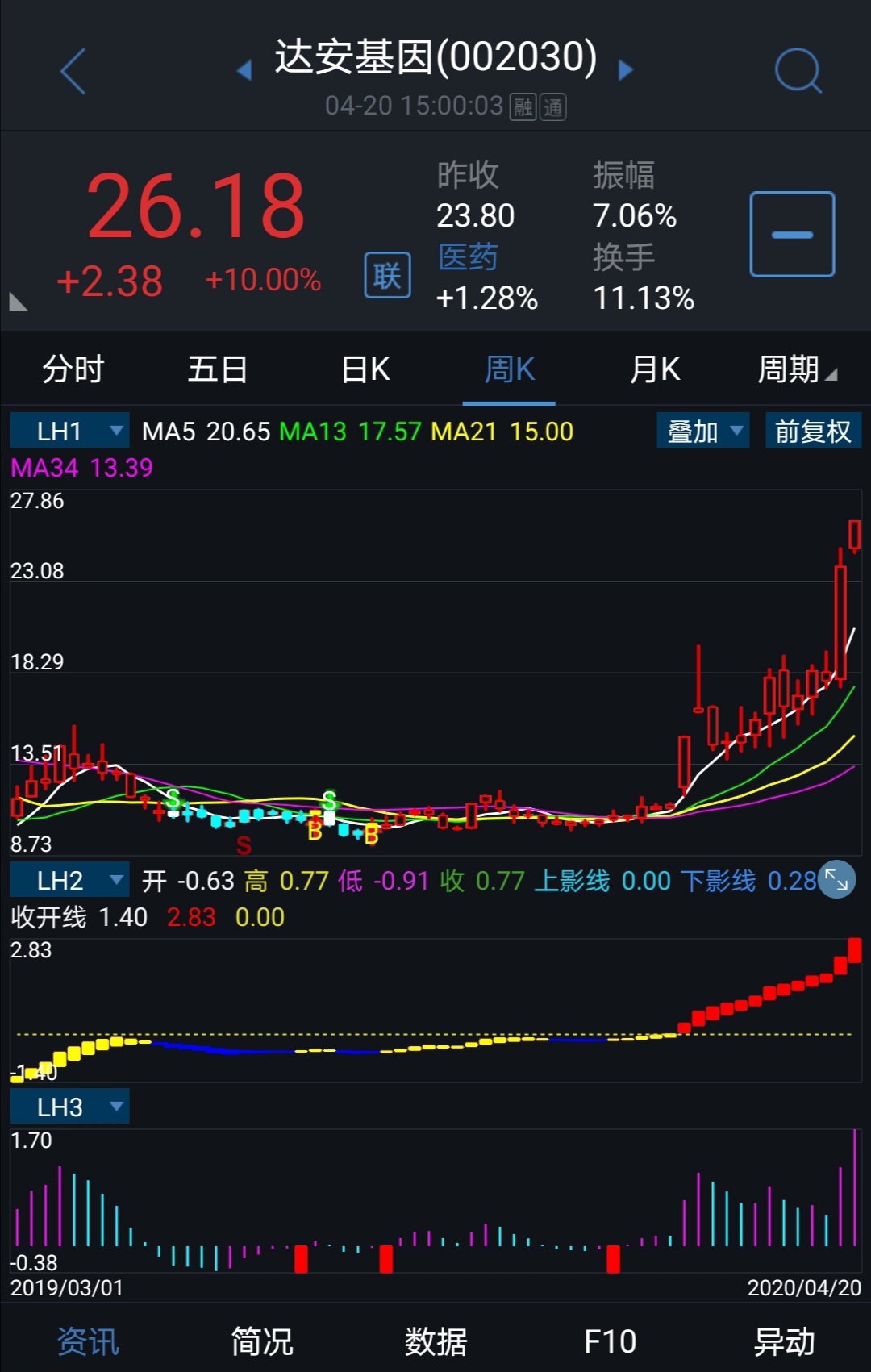
Task: Tap the red S marker below candles
Action: tap(244, 845)
